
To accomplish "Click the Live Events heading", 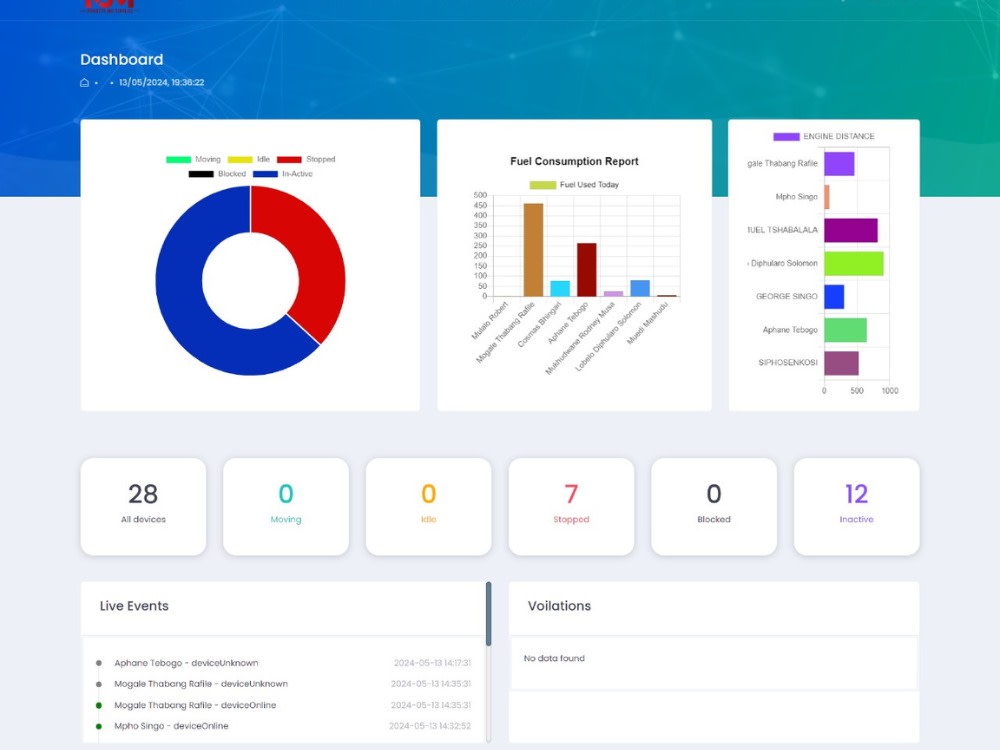I will click(134, 606).
